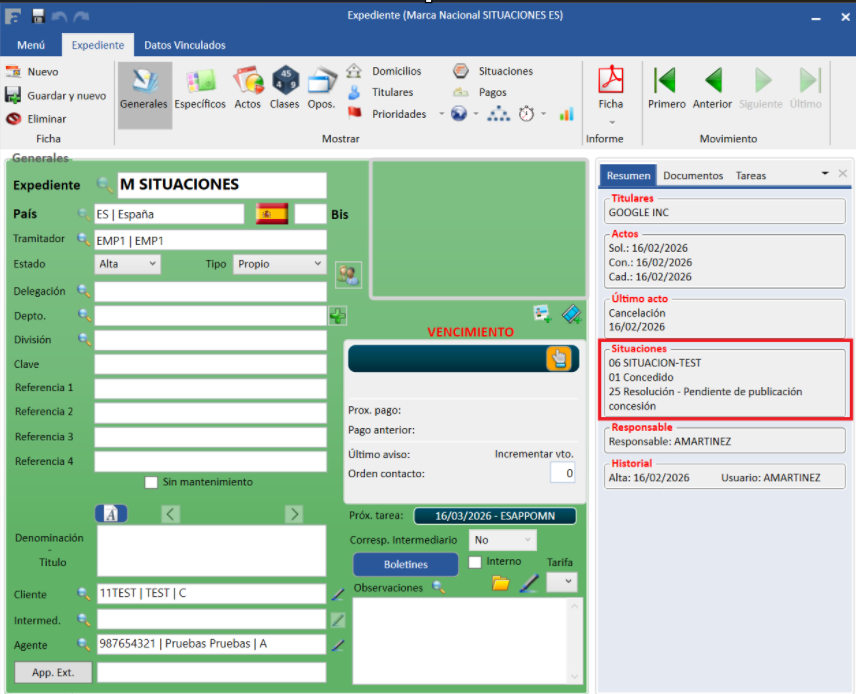This screenshot has height=694, width=856.
Task: Open the Actos view in ribbon
Action: coord(247,87)
